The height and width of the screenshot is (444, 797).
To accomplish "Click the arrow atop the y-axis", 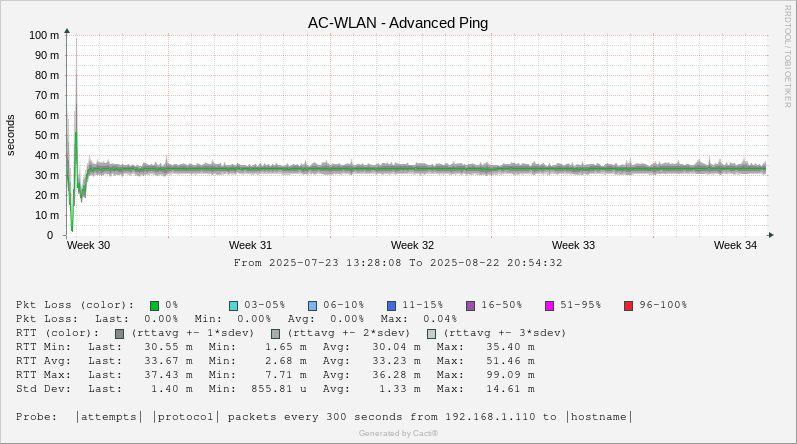I will 67,31.
